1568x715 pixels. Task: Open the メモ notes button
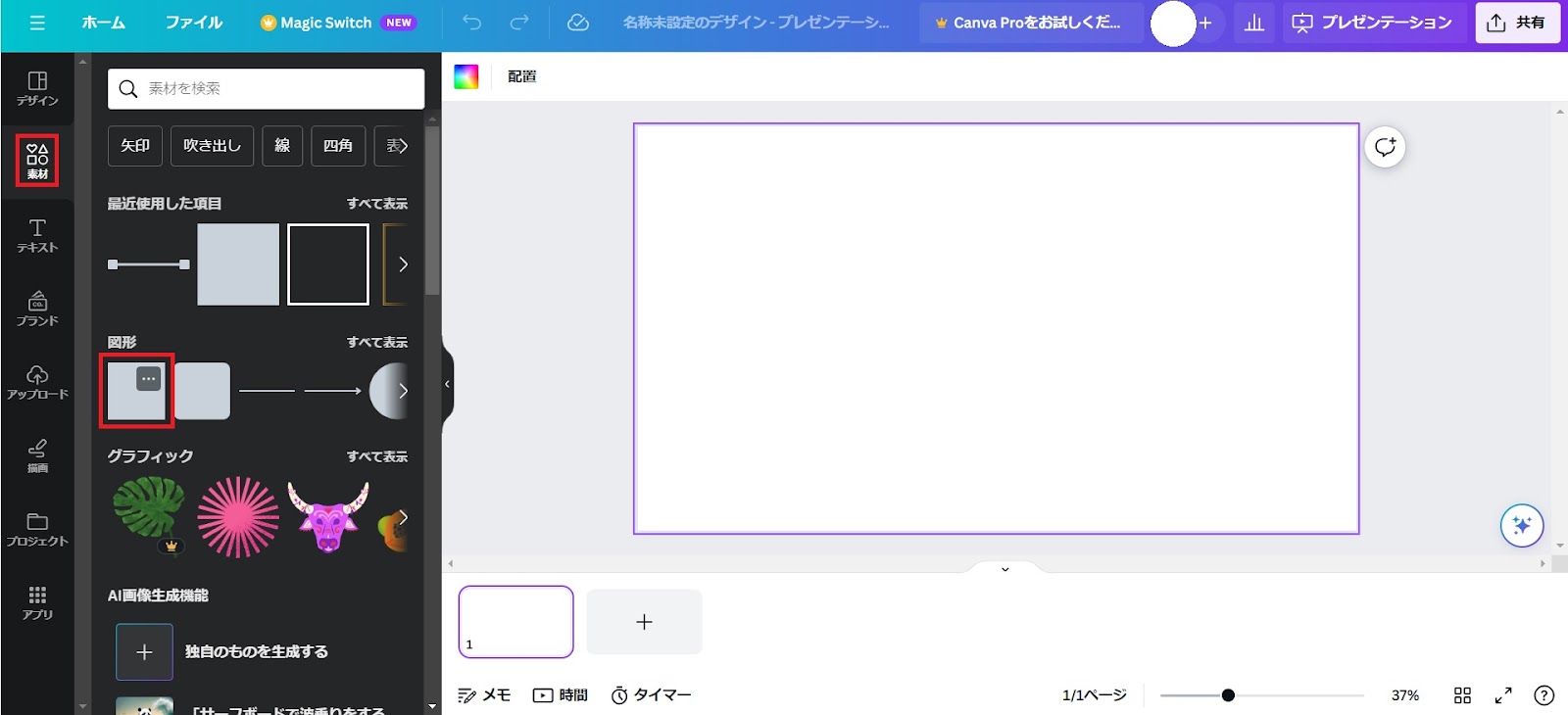(x=484, y=694)
